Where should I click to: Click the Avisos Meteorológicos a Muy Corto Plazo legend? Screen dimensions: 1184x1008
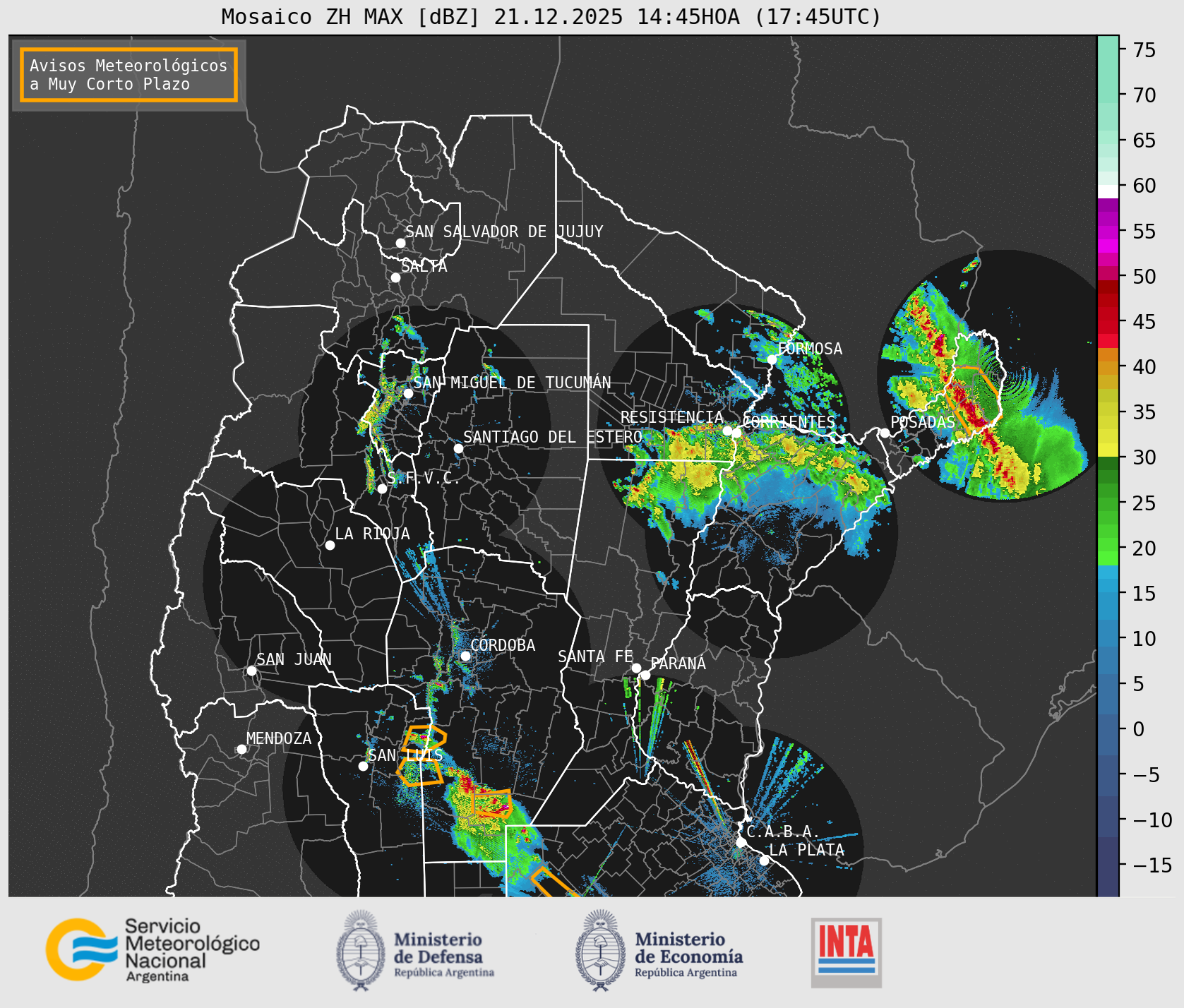pos(128,75)
